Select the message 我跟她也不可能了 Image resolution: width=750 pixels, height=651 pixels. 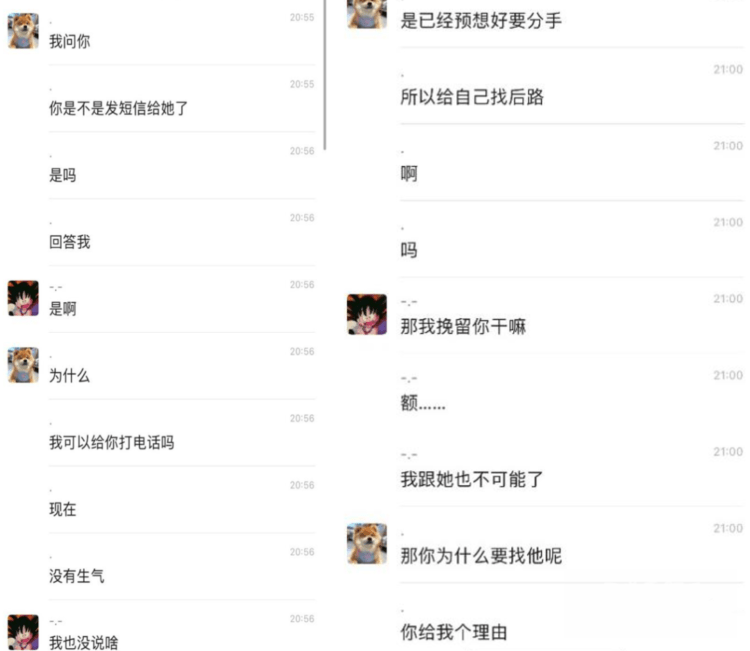coord(472,479)
